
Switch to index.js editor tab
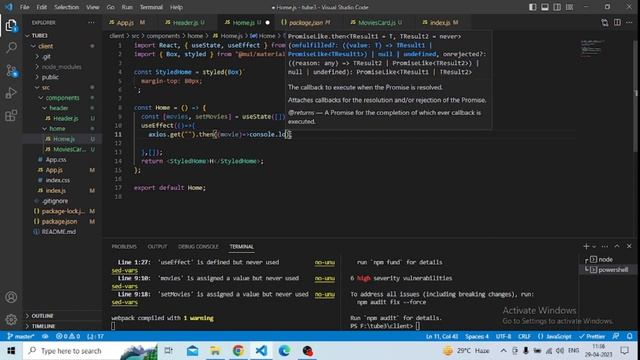coord(440,22)
